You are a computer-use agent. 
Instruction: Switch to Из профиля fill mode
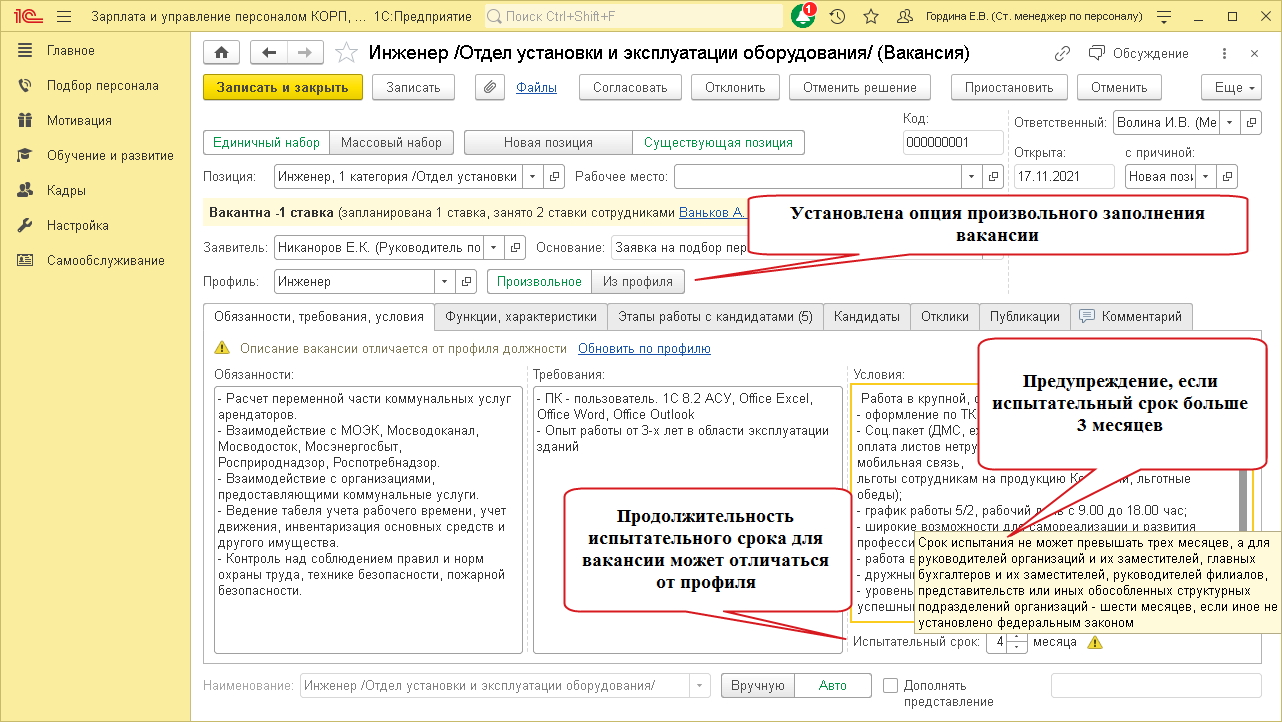638,282
